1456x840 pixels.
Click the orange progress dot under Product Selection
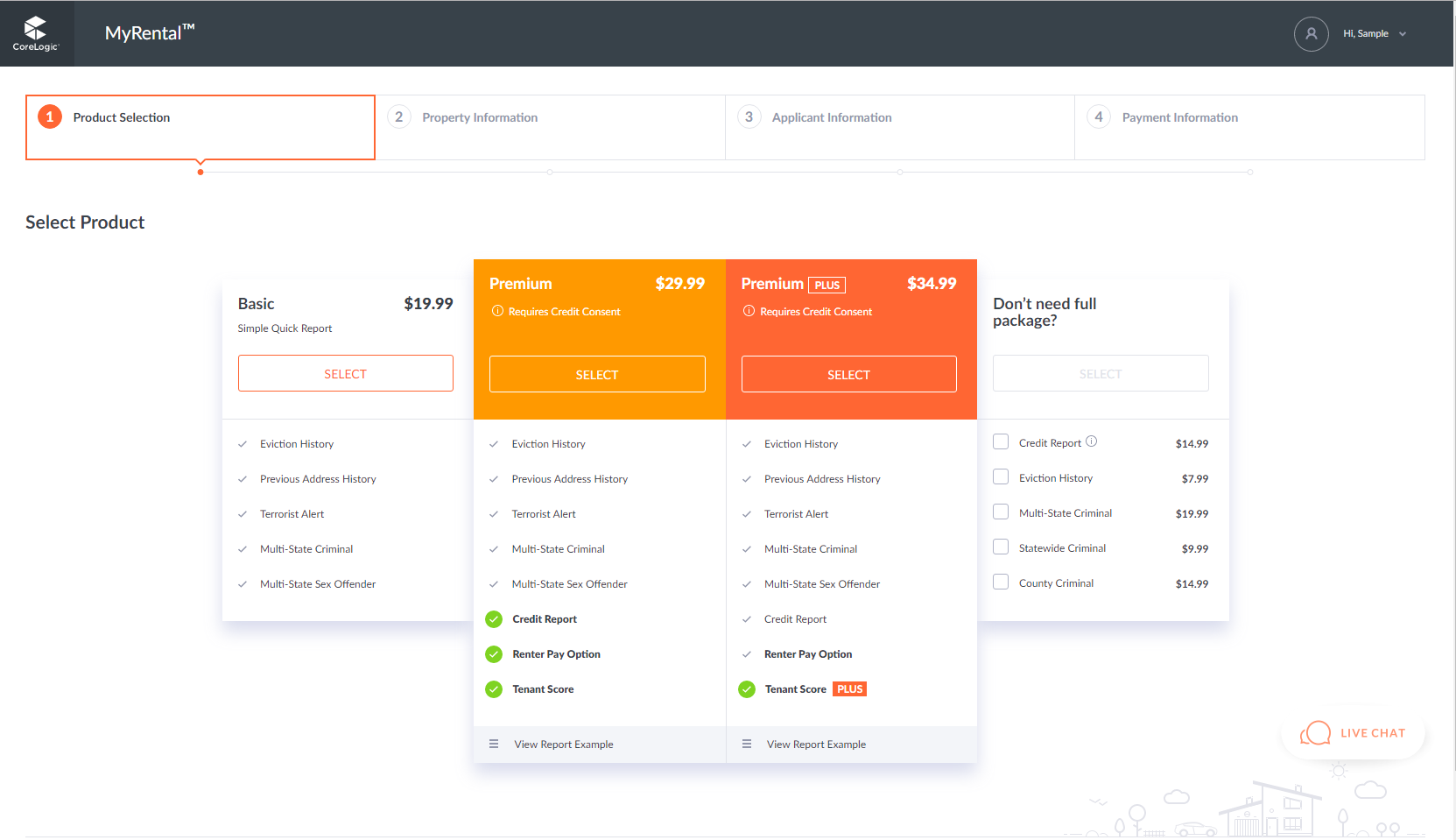(x=200, y=172)
